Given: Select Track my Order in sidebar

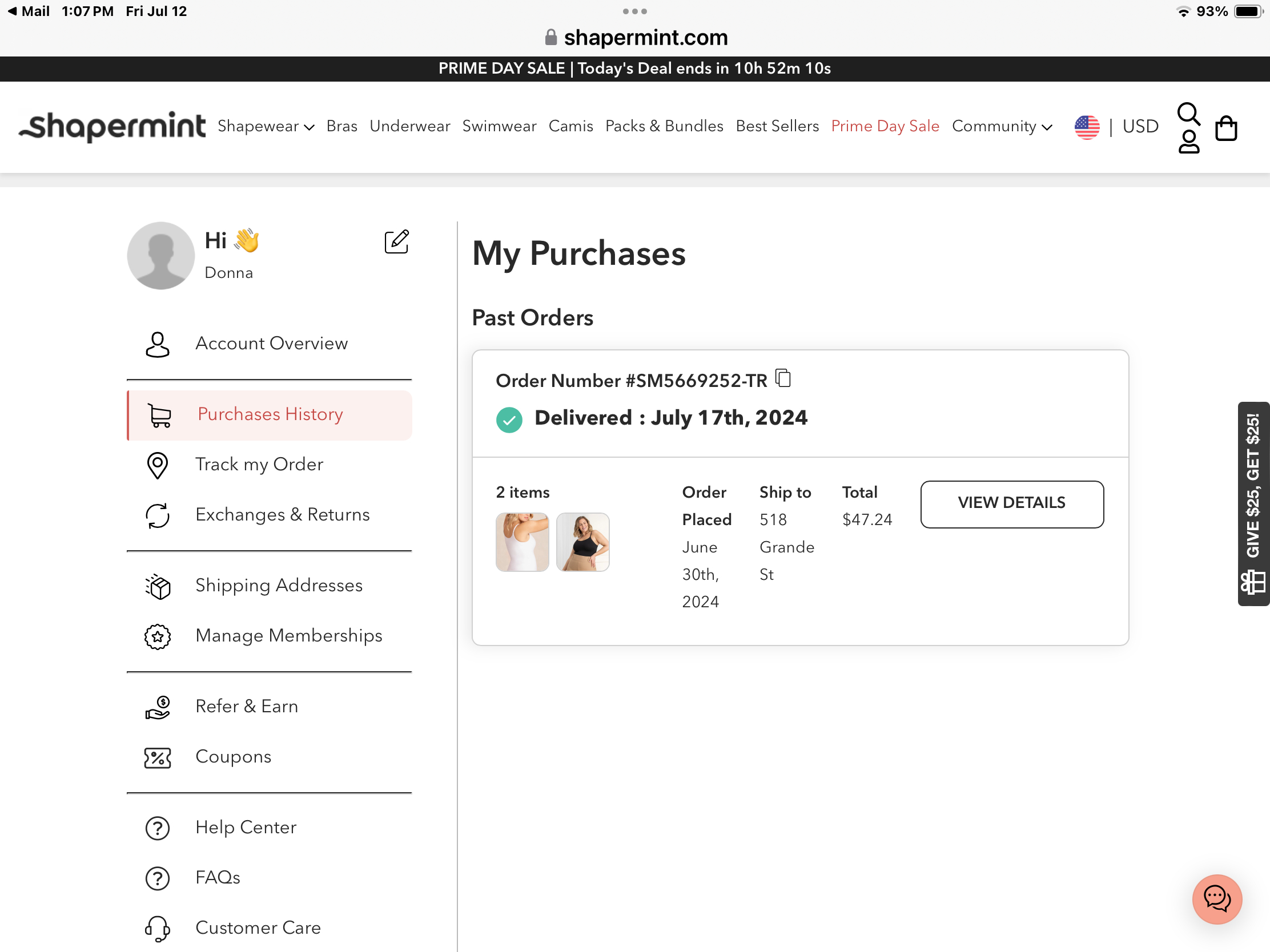Looking at the screenshot, I should (259, 464).
